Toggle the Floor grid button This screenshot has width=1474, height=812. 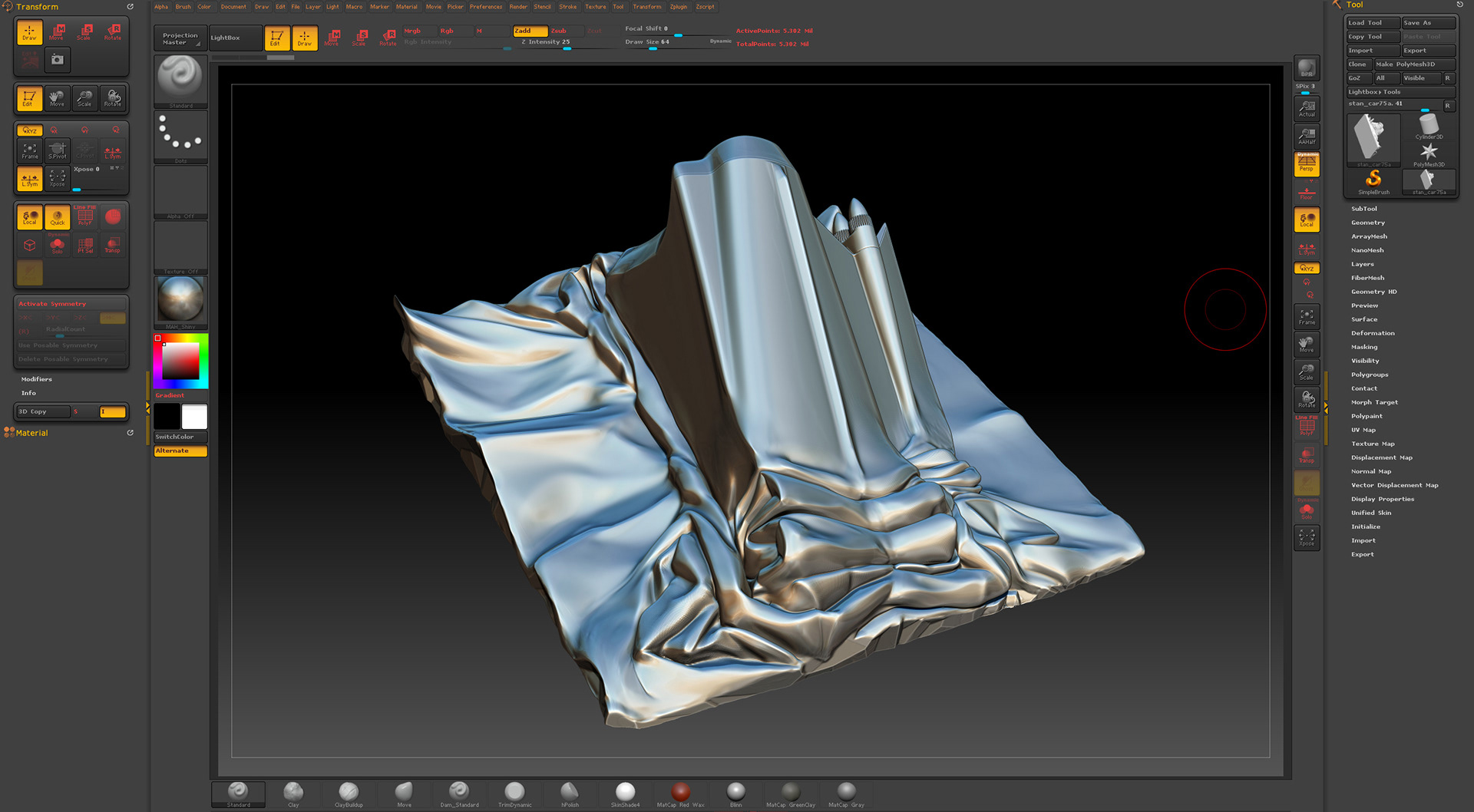coord(1307,193)
